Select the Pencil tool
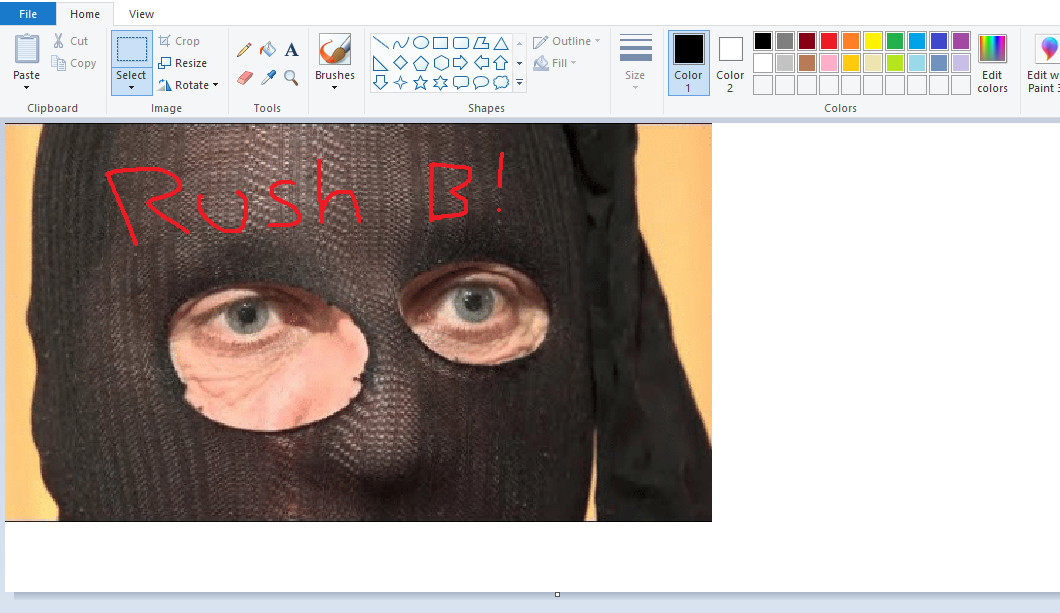Image resolution: width=1060 pixels, height=613 pixels. pyautogui.click(x=244, y=49)
